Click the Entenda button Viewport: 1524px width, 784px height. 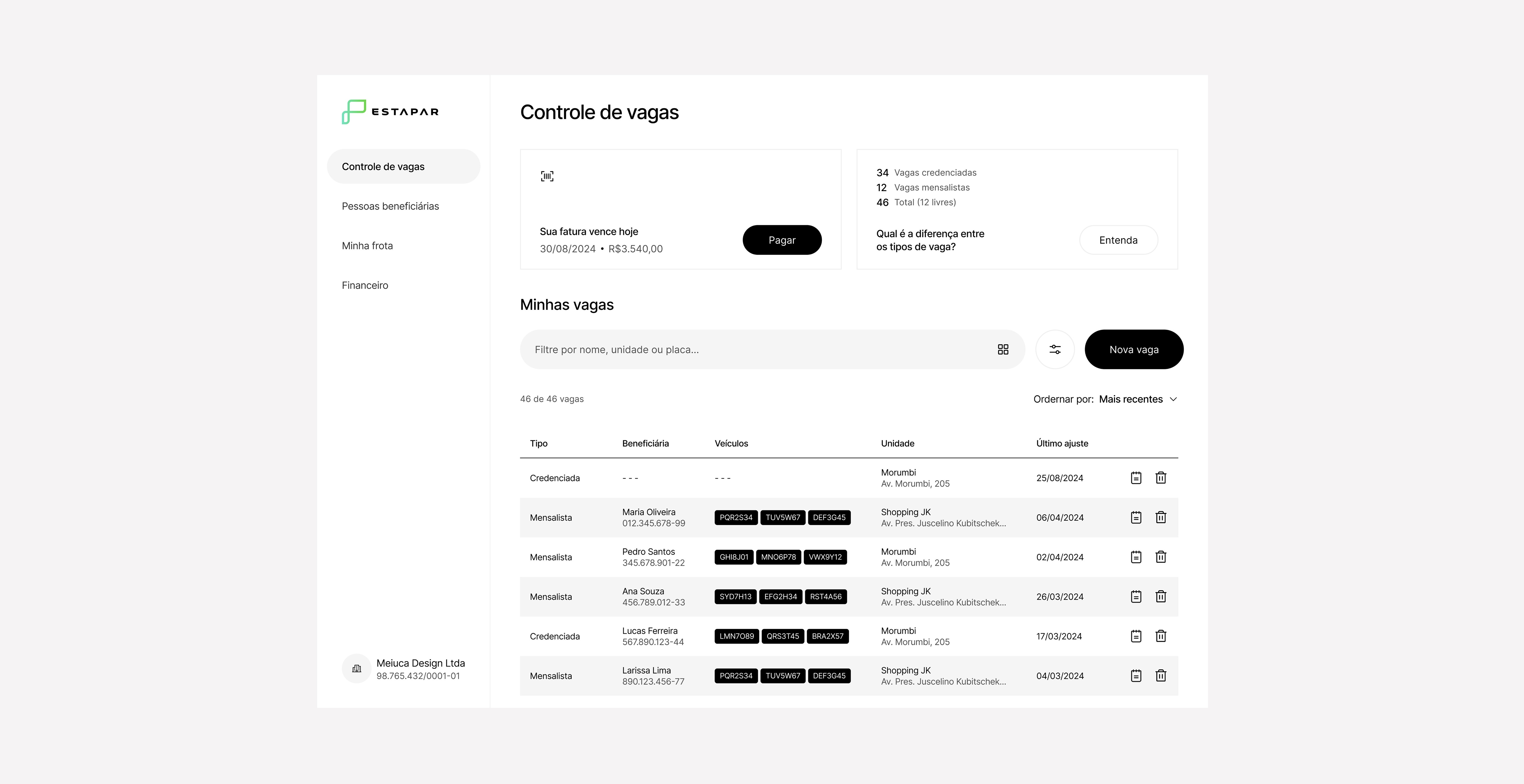pos(1118,240)
